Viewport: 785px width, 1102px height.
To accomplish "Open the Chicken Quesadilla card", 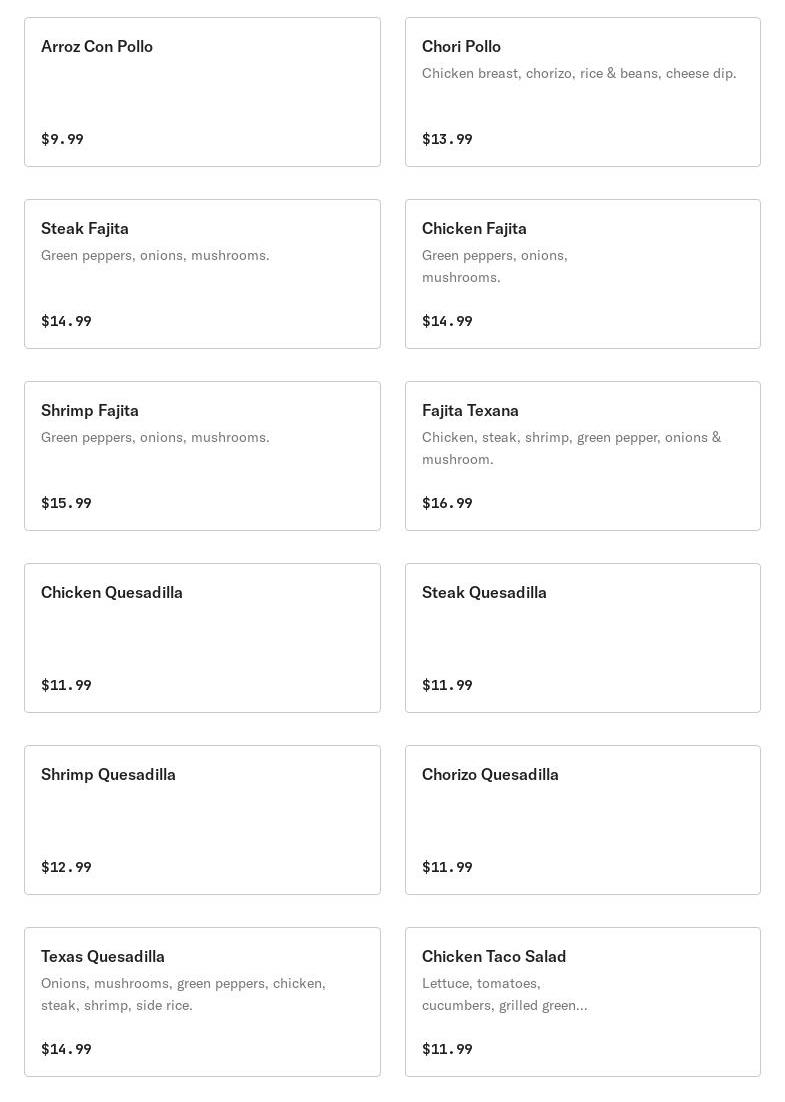I will tap(202, 638).
